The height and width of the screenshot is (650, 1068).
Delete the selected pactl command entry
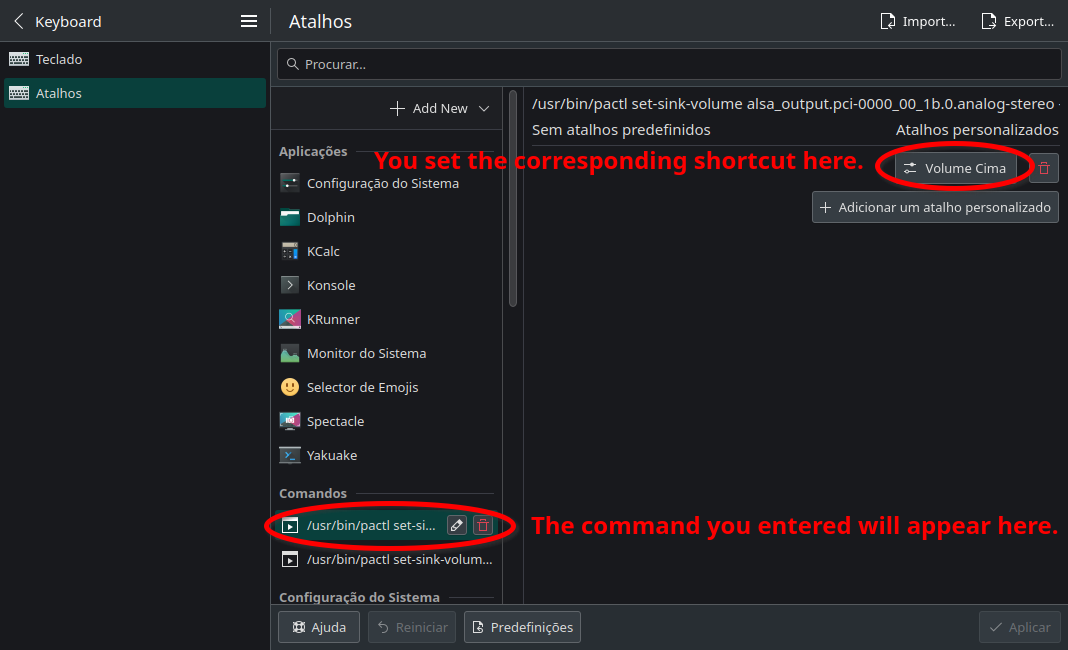click(x=483, y=525)
